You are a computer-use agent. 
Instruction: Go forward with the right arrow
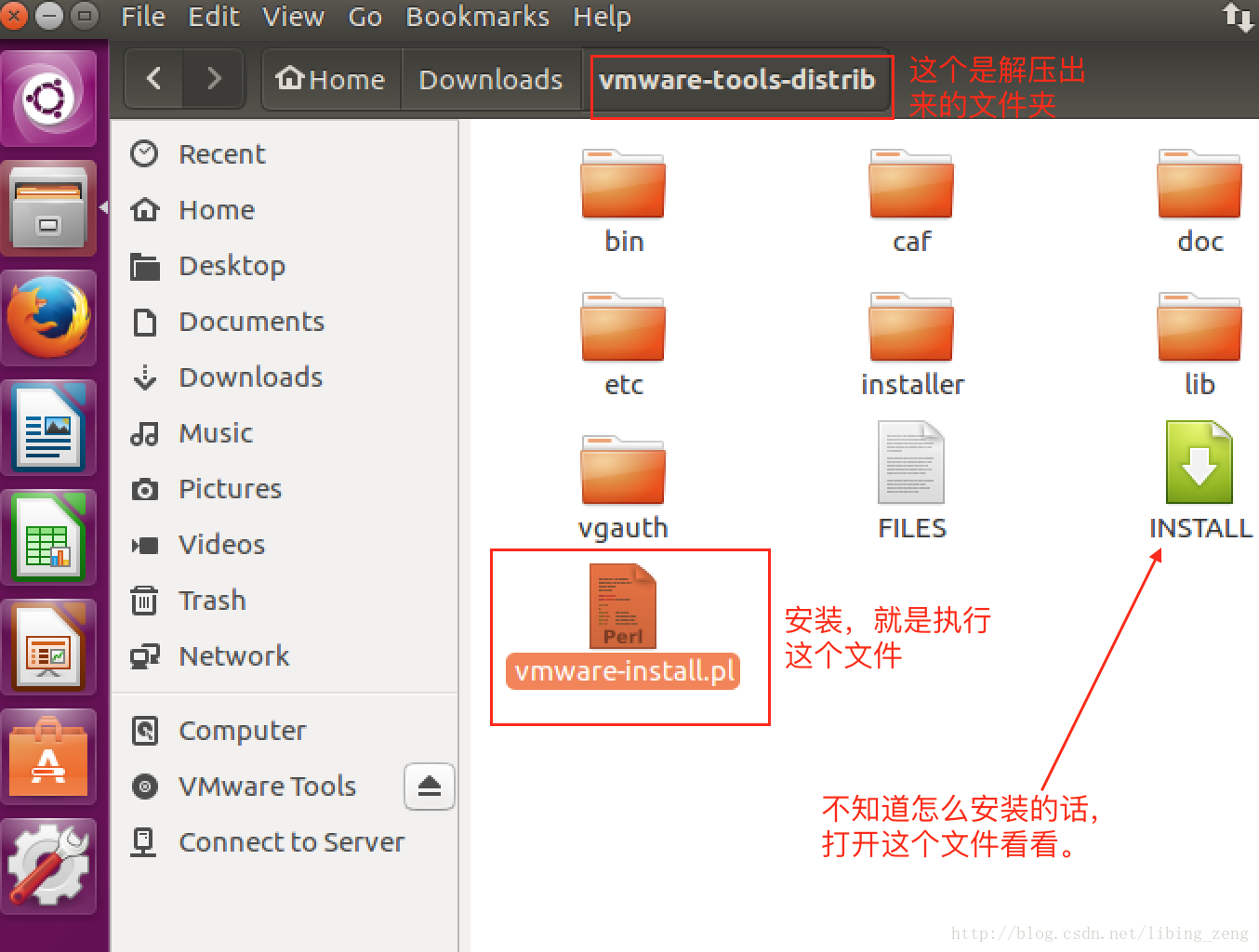tap(214, 79)
